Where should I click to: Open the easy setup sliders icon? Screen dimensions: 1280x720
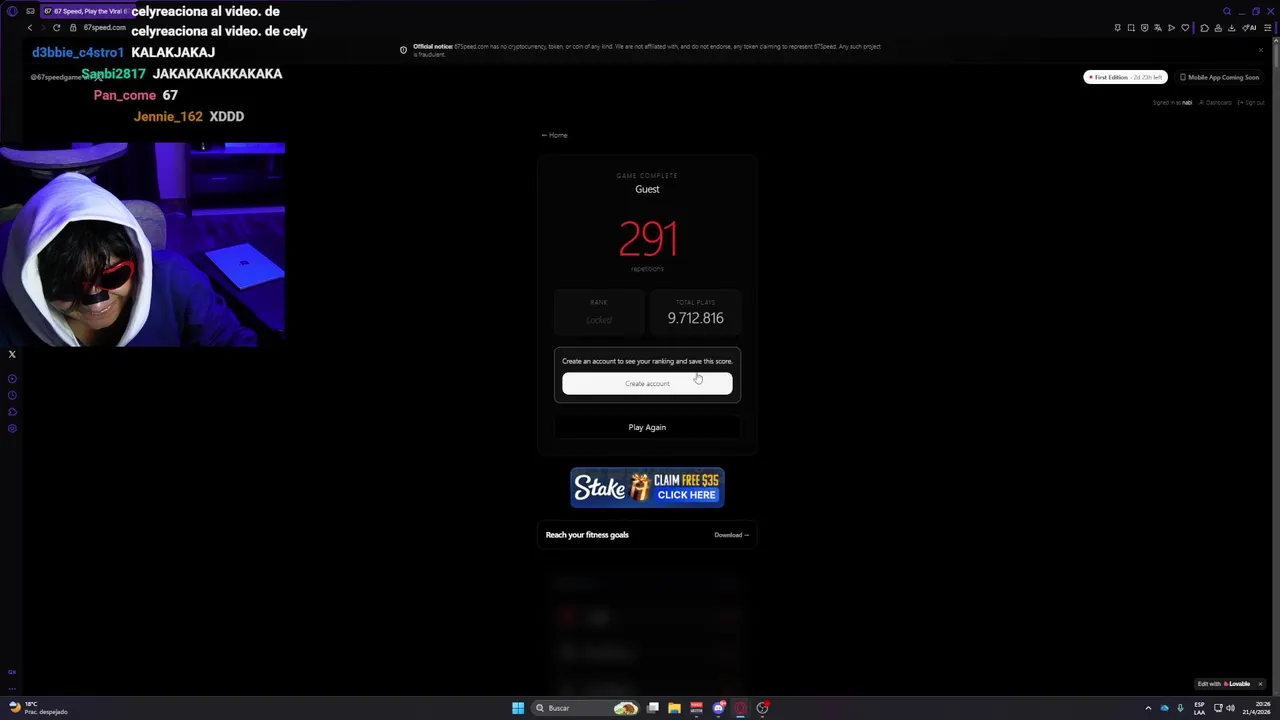(x=1268, y=28)
